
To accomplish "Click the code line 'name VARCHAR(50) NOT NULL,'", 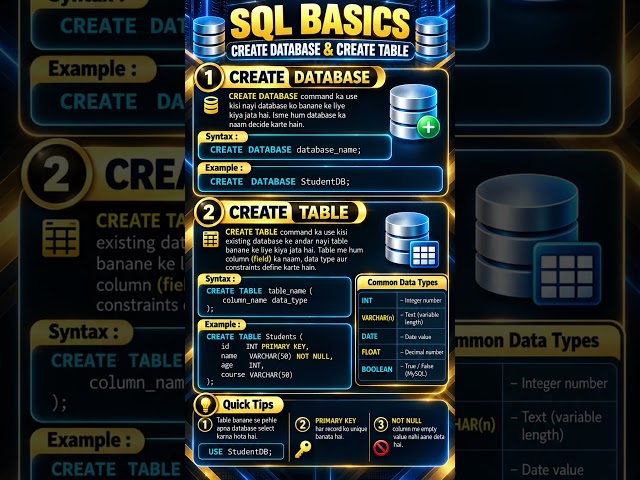I will tap(277, 356).
